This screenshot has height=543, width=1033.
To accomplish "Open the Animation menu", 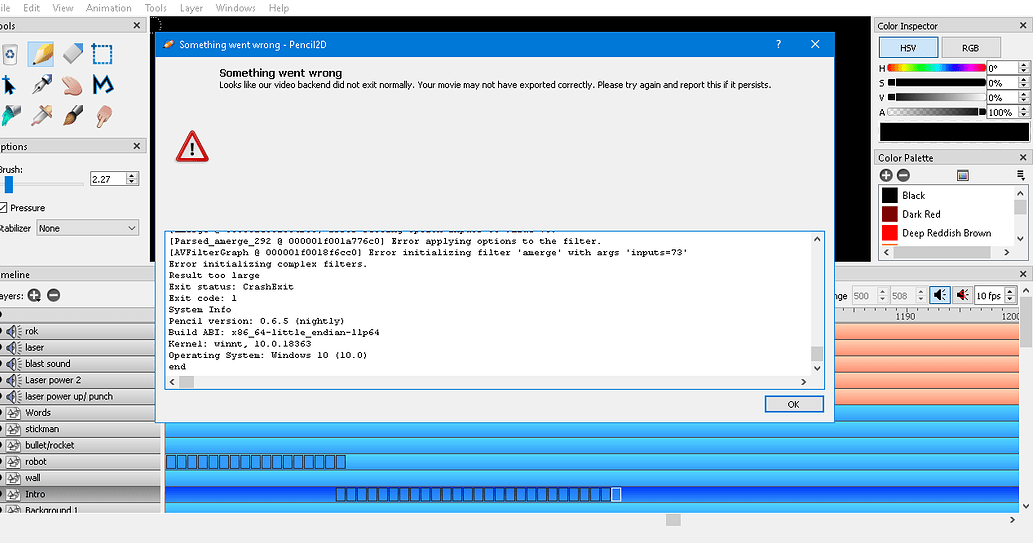I will [109, 8].
